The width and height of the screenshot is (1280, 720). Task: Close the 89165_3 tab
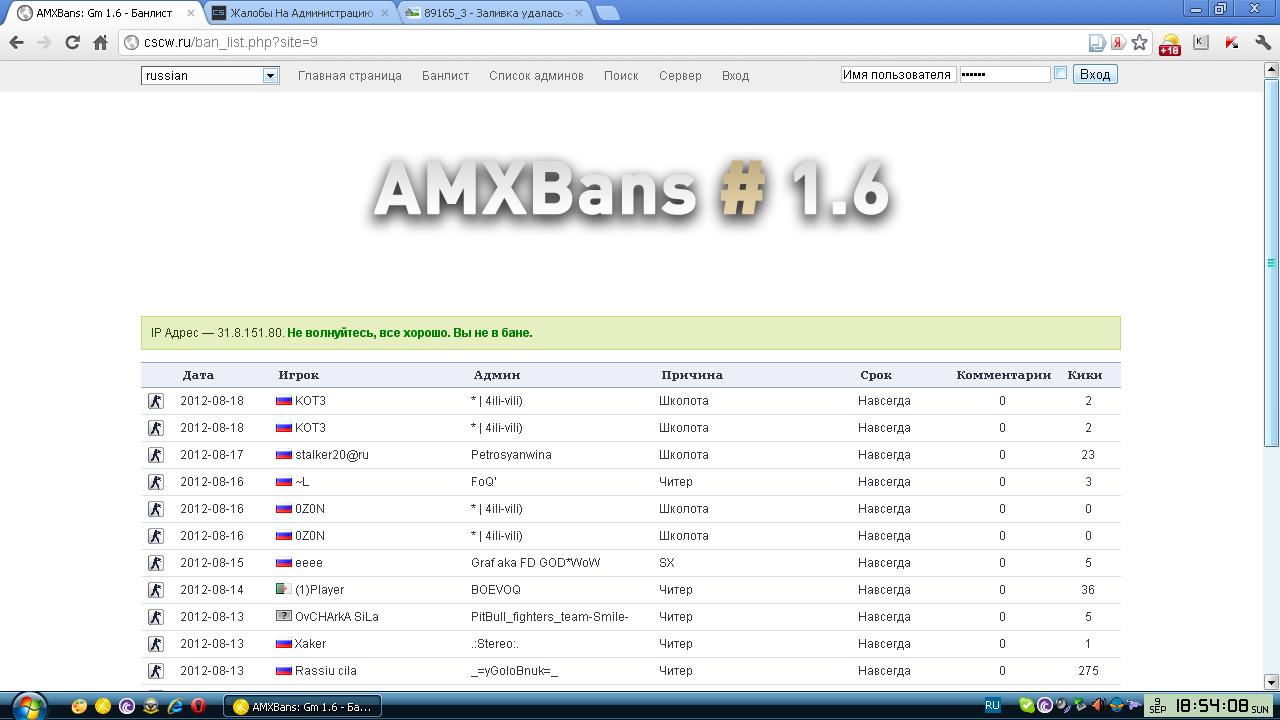578,13
